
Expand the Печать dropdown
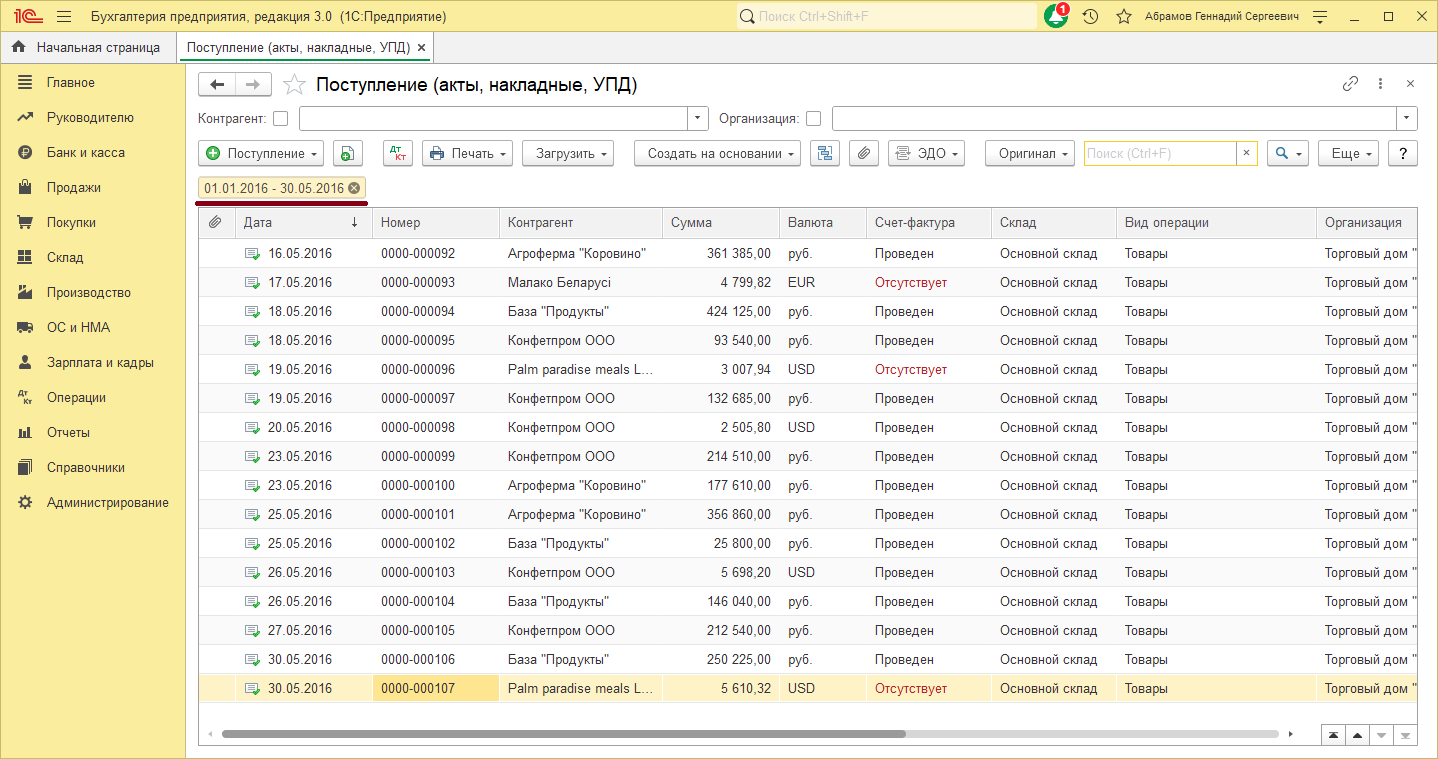click(467, 153)
